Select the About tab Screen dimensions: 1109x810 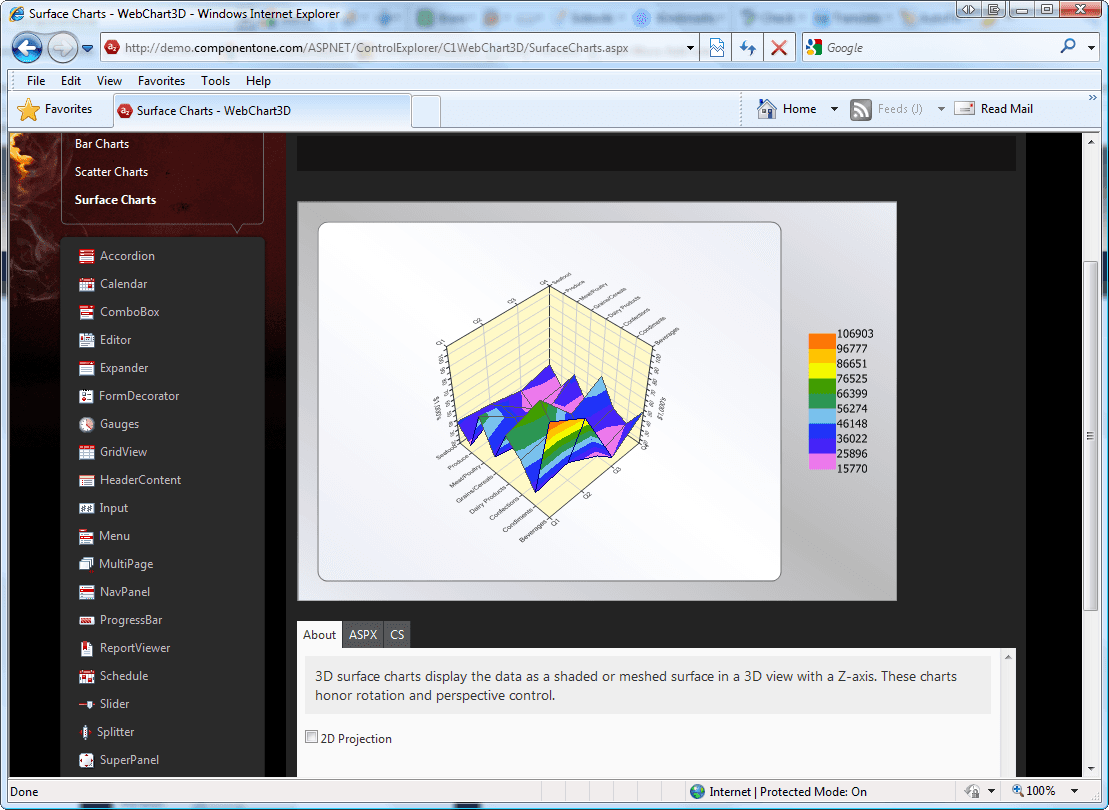pyautogui.click(x=319, y=635)
